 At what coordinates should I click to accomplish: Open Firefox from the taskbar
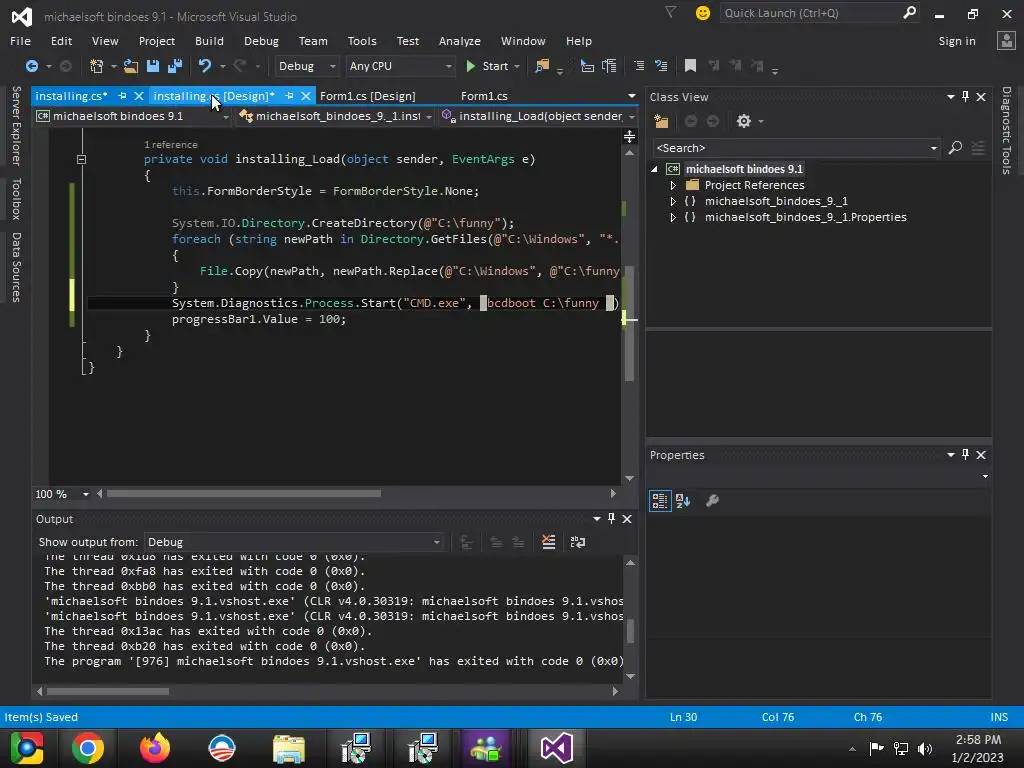pos(155,748)
